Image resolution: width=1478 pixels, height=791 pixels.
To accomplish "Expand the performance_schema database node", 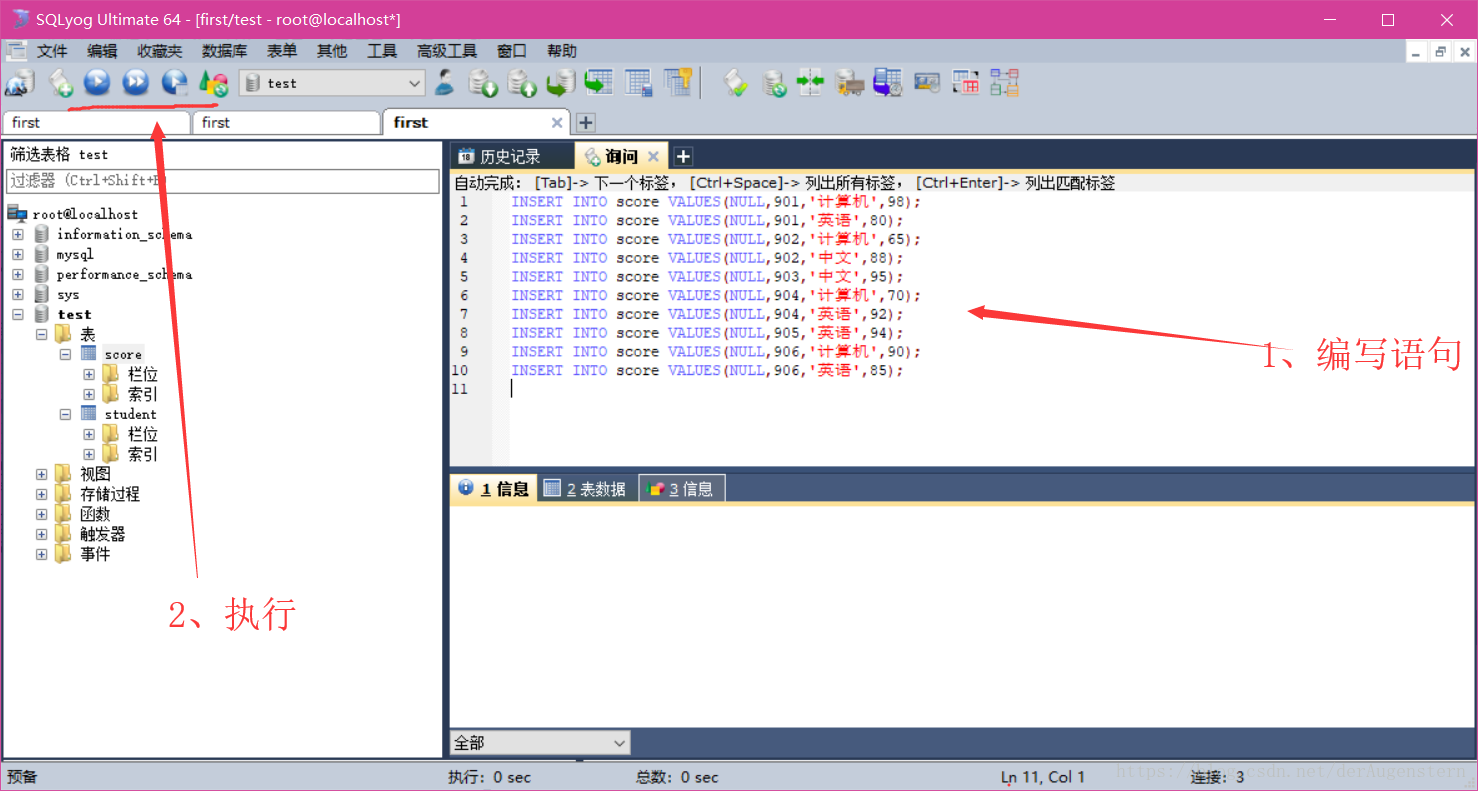I will pyautogui.click(x=18, y=274).
